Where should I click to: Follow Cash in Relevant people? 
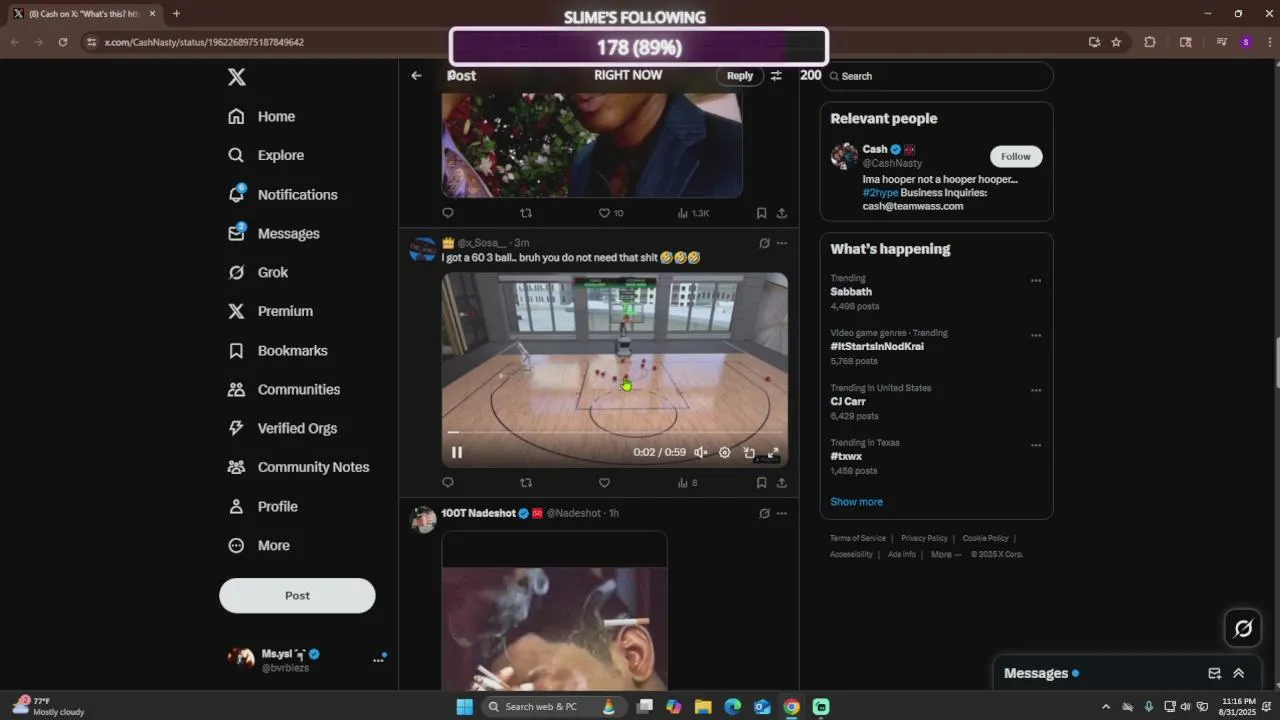[x=1016, y=156]
